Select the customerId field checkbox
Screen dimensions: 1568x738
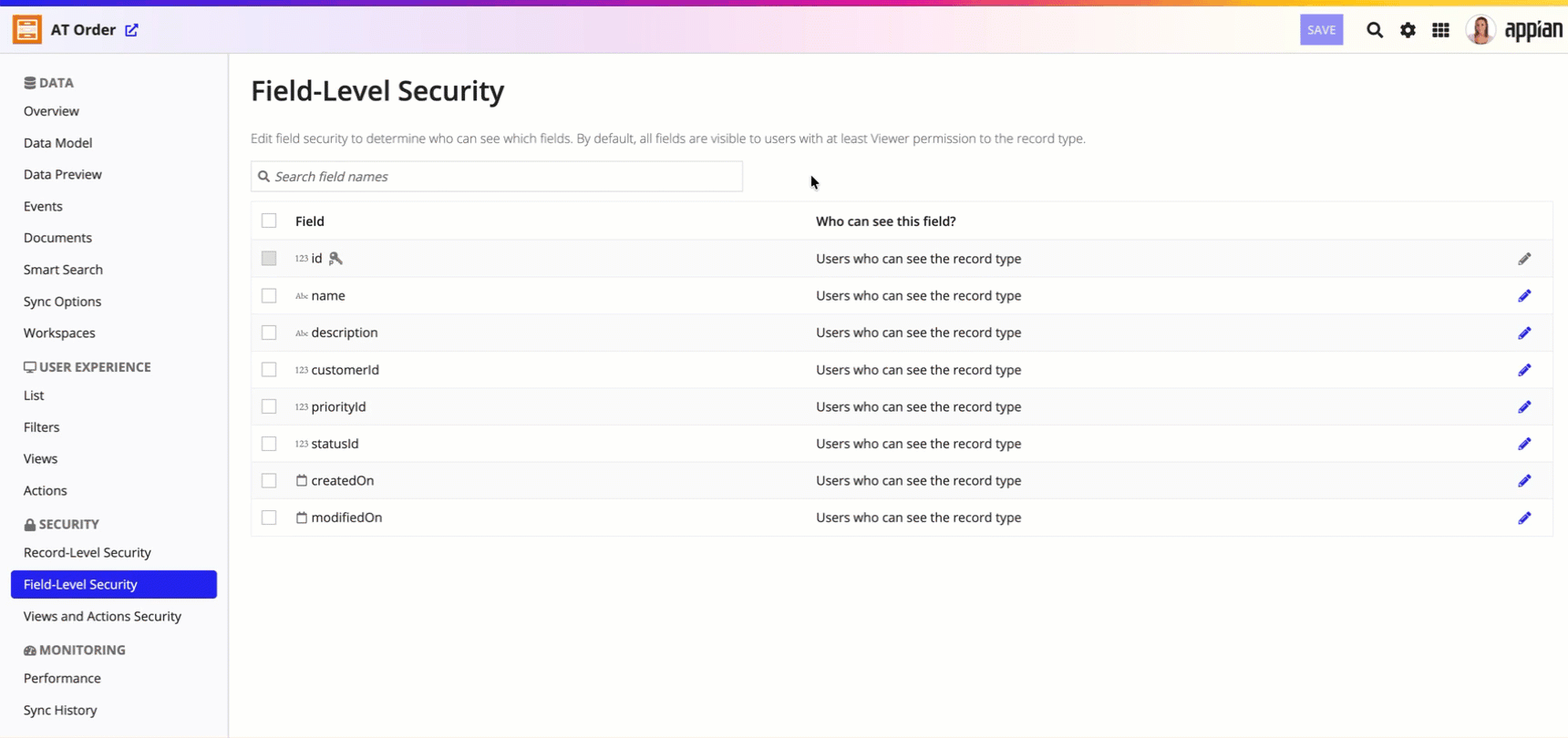pyautogui.click(x=269, y=370)
